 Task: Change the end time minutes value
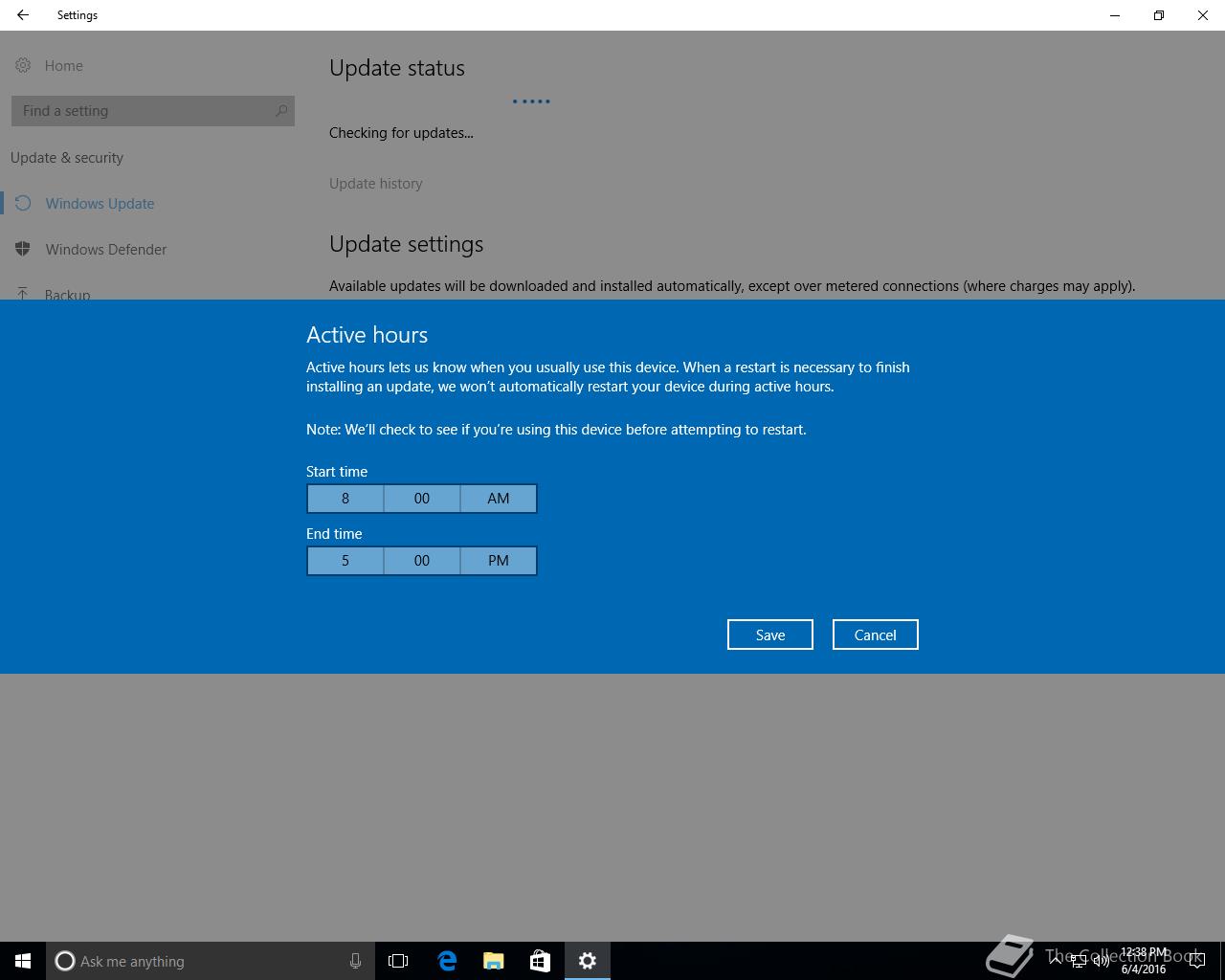tap(422, 561)
